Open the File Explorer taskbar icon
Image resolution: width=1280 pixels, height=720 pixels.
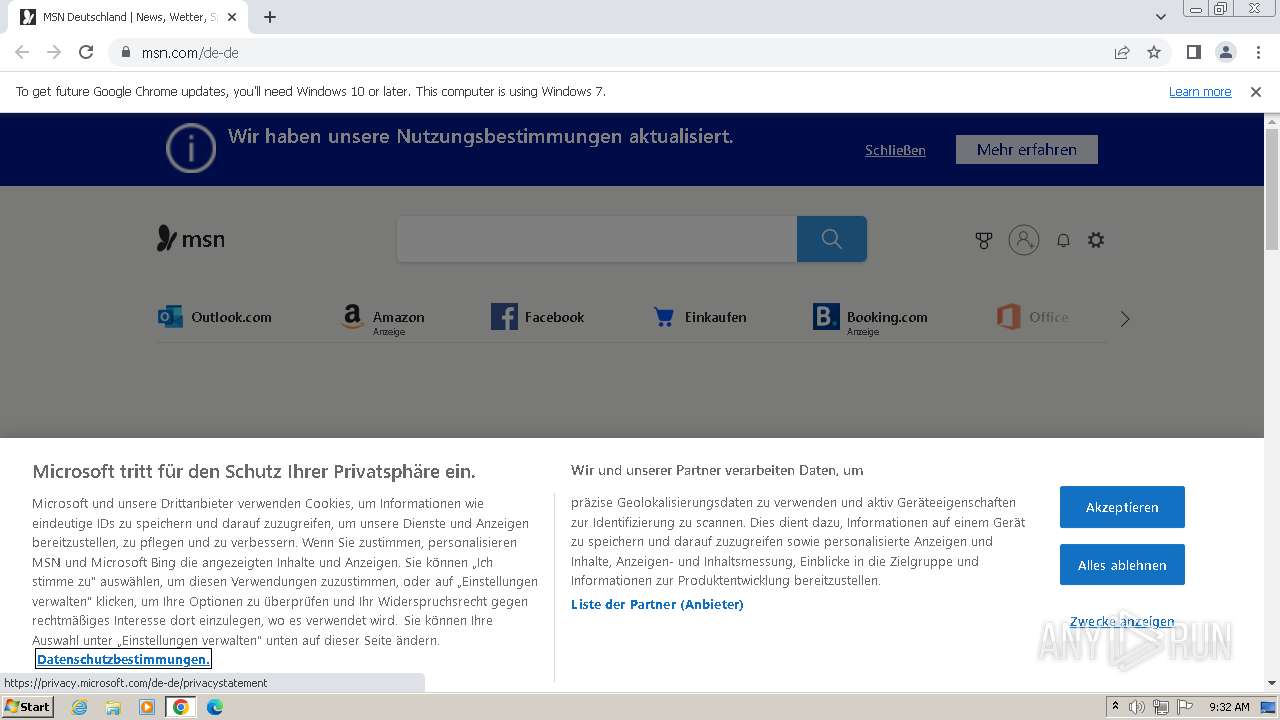coord(113,707)
